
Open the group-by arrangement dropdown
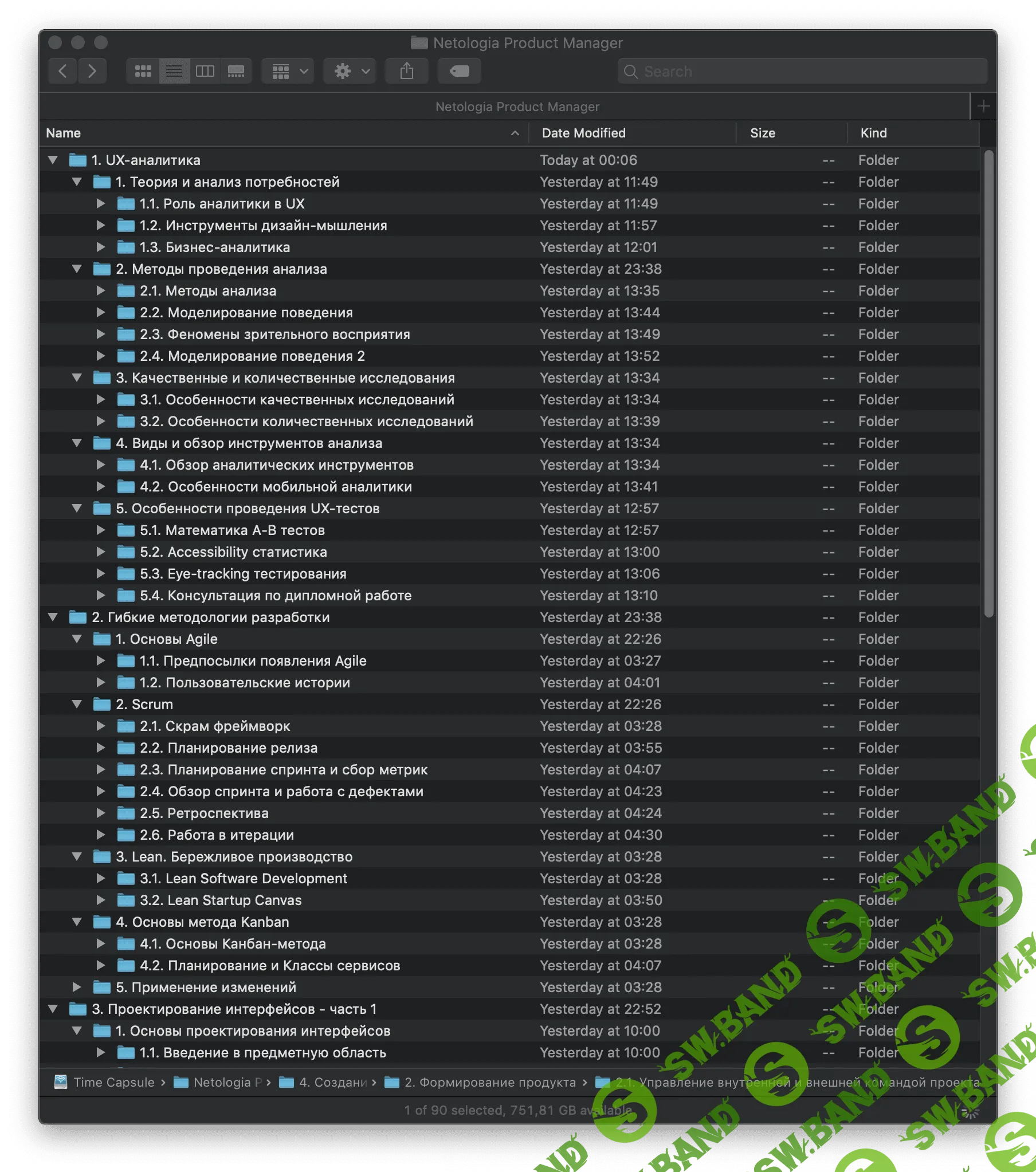pyautogui.click(x=288, y=71)
